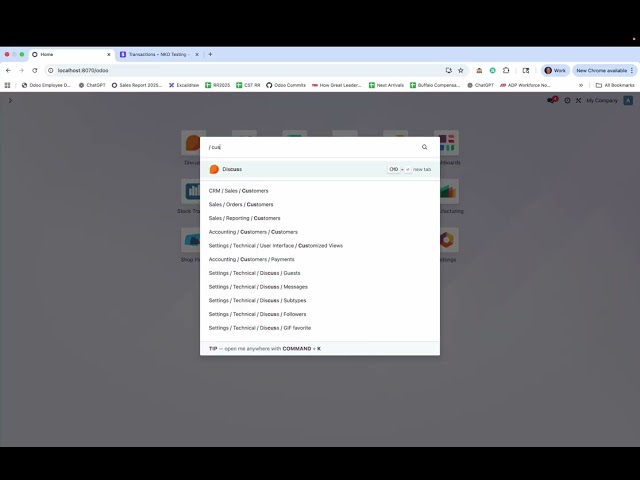Open How Great Leader... bookmark
Viewport: 640px width, 480px height.
tap(337, 85)
